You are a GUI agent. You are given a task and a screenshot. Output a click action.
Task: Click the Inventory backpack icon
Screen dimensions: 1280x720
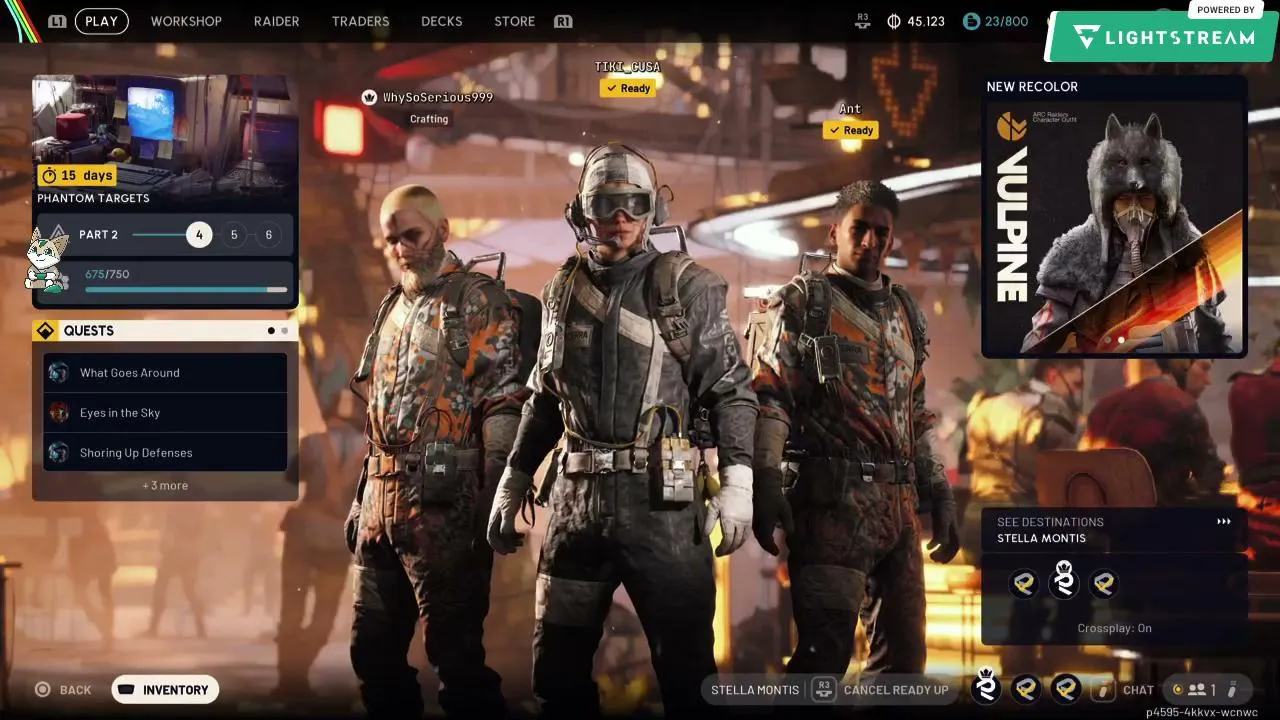tap(126, 690)
